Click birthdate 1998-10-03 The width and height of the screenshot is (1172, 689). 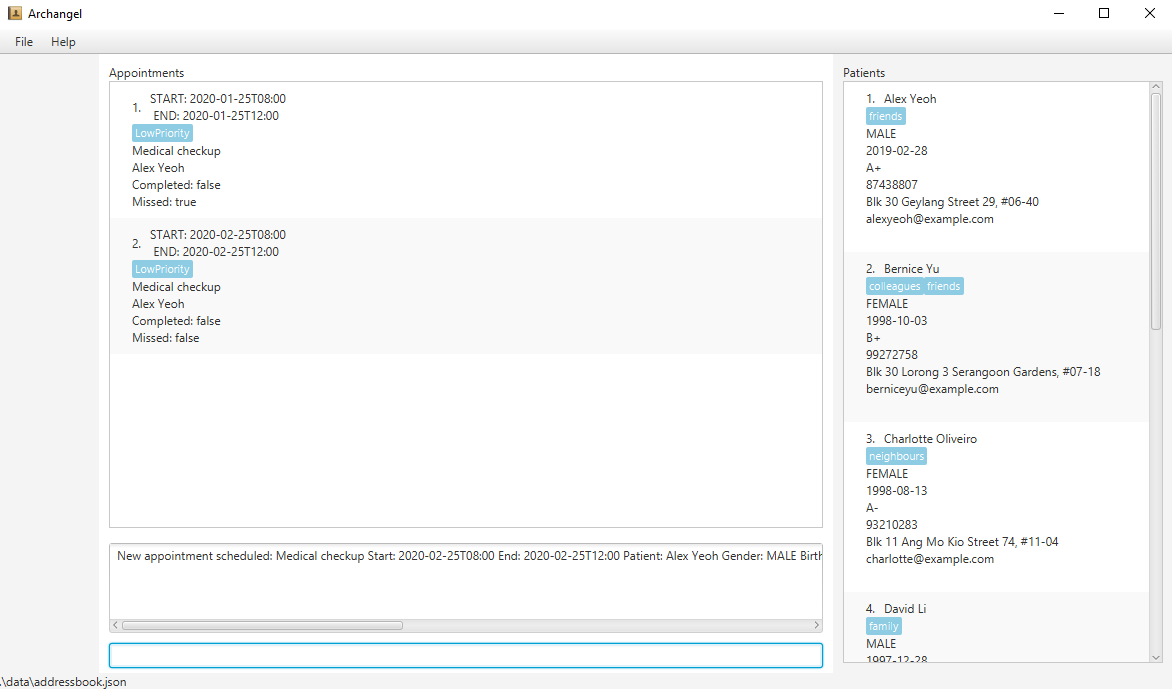896,321
